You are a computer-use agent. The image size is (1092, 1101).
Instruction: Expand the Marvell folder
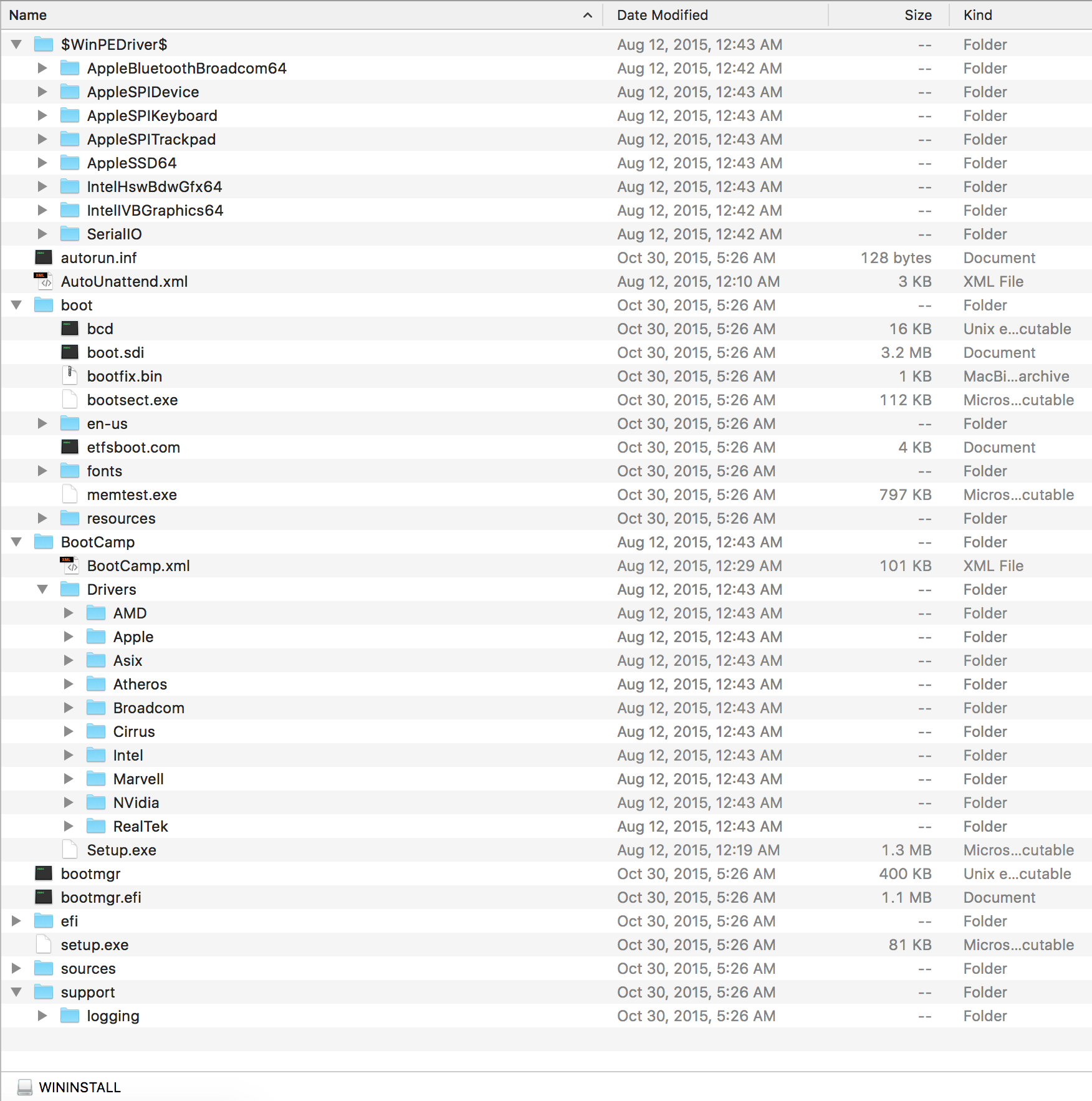(x=69, y=779)
